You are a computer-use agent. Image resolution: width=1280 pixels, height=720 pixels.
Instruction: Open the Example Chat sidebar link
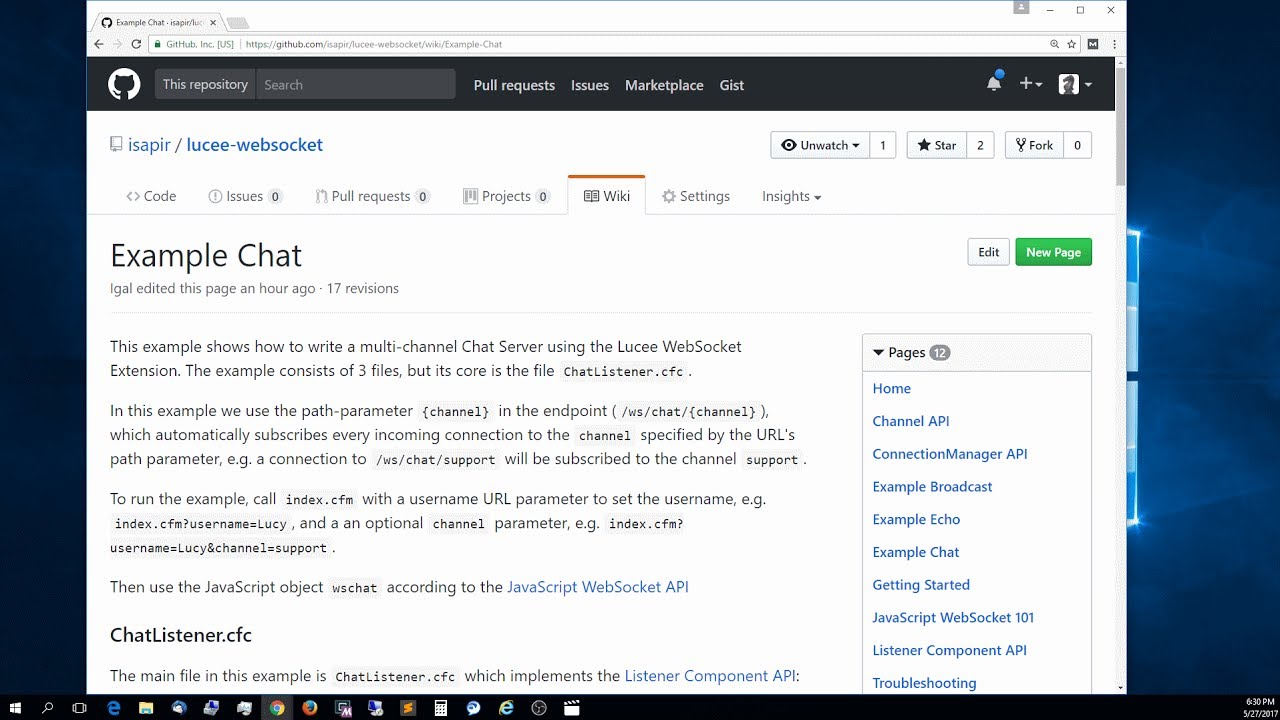point(915,552)
